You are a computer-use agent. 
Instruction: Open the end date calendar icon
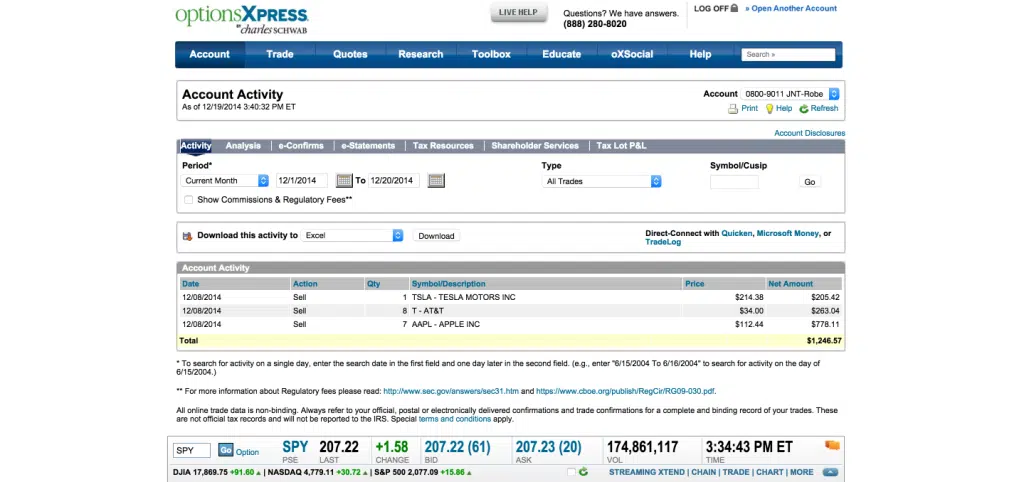(x=436, y=180)
